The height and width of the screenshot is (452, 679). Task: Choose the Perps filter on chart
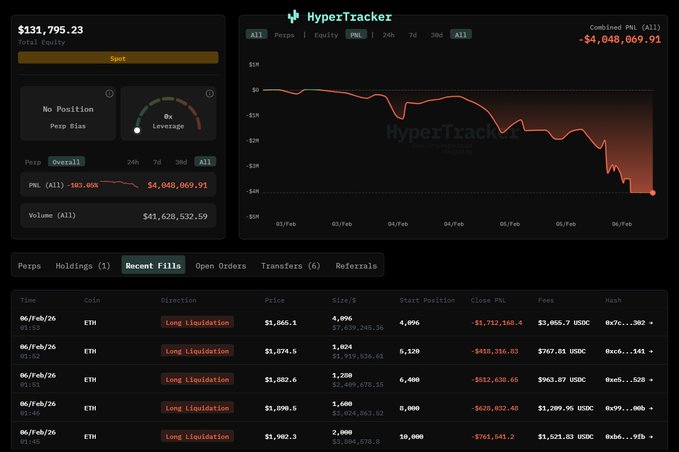(284, 35)
